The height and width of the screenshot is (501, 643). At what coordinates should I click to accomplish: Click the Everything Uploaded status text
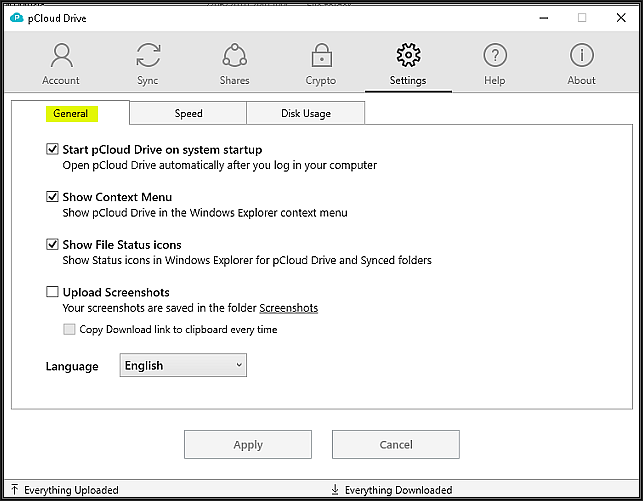tap(71, 490)
